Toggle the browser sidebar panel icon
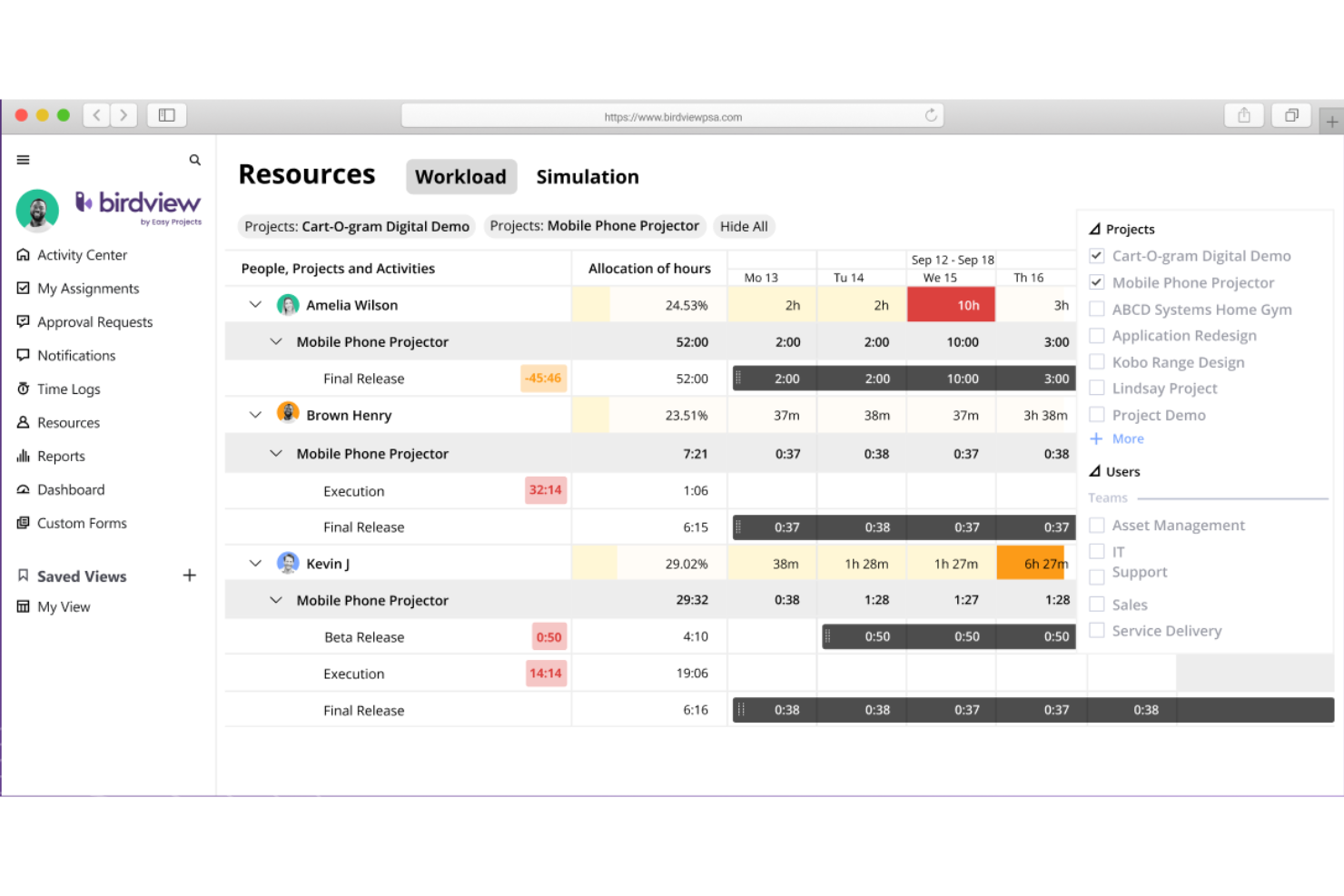 167,115
